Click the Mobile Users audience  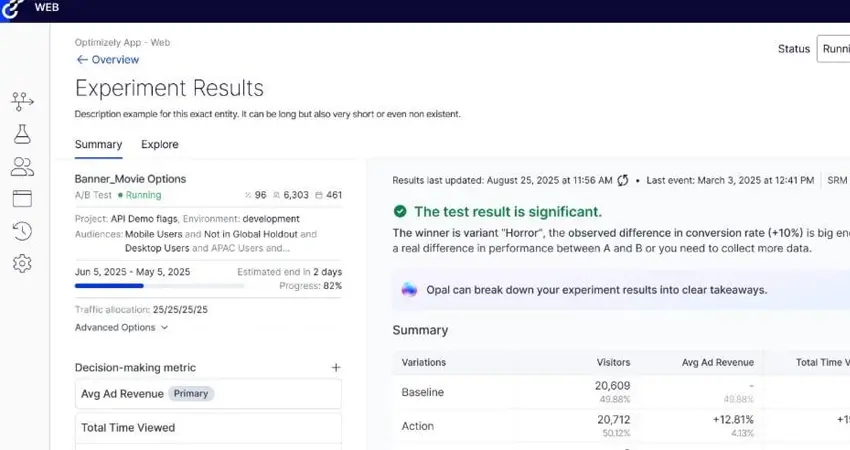(154, 234)
